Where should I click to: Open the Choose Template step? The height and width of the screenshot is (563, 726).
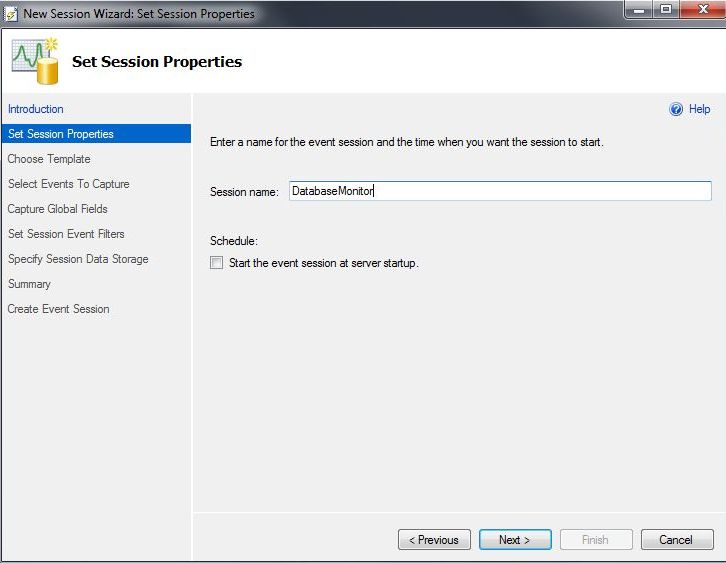click(49, 159)
